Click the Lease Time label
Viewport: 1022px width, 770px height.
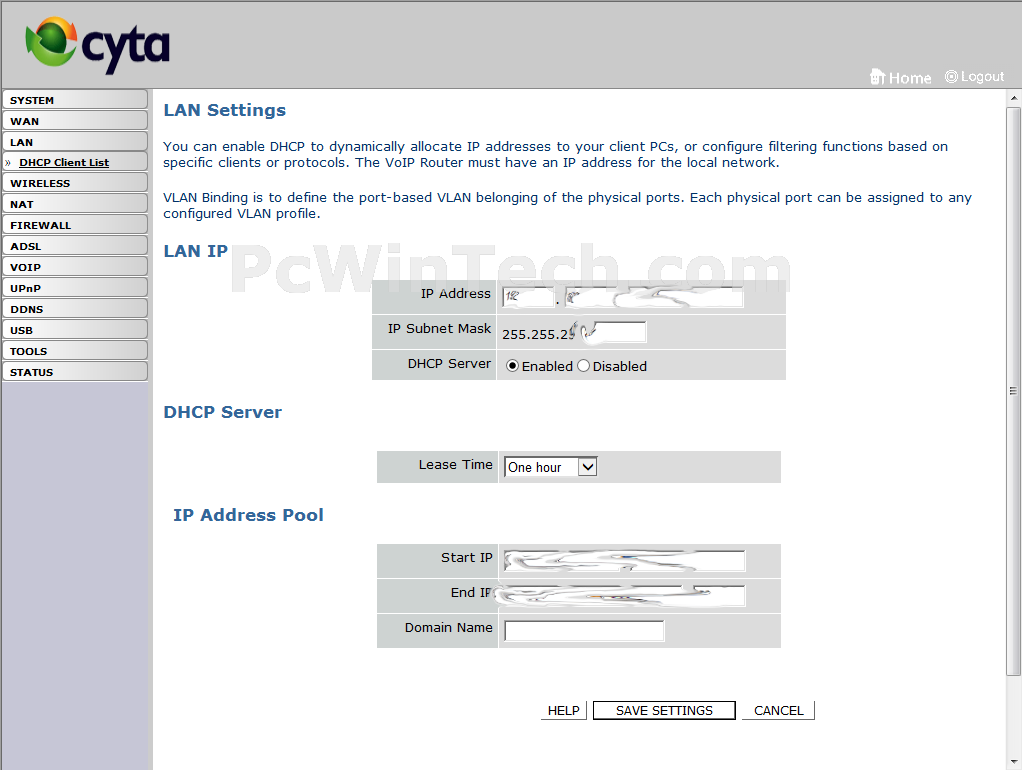[456, 465]
